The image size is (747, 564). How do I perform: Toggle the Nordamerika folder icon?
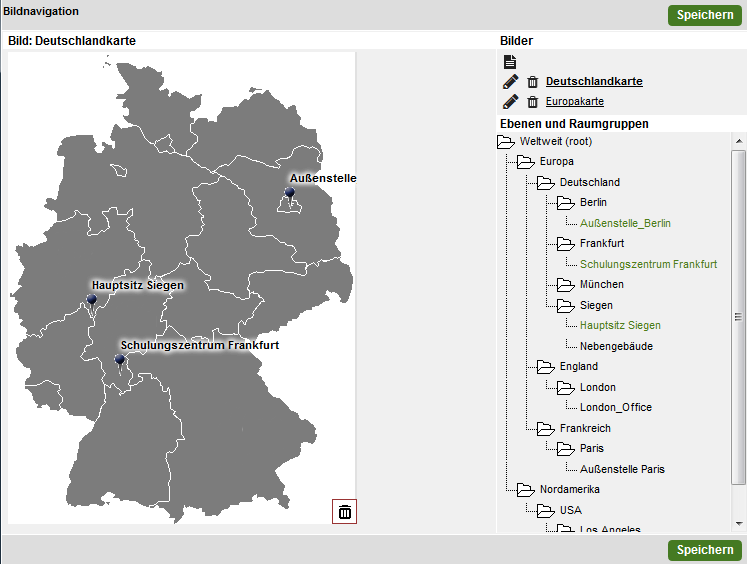[525, 490]
